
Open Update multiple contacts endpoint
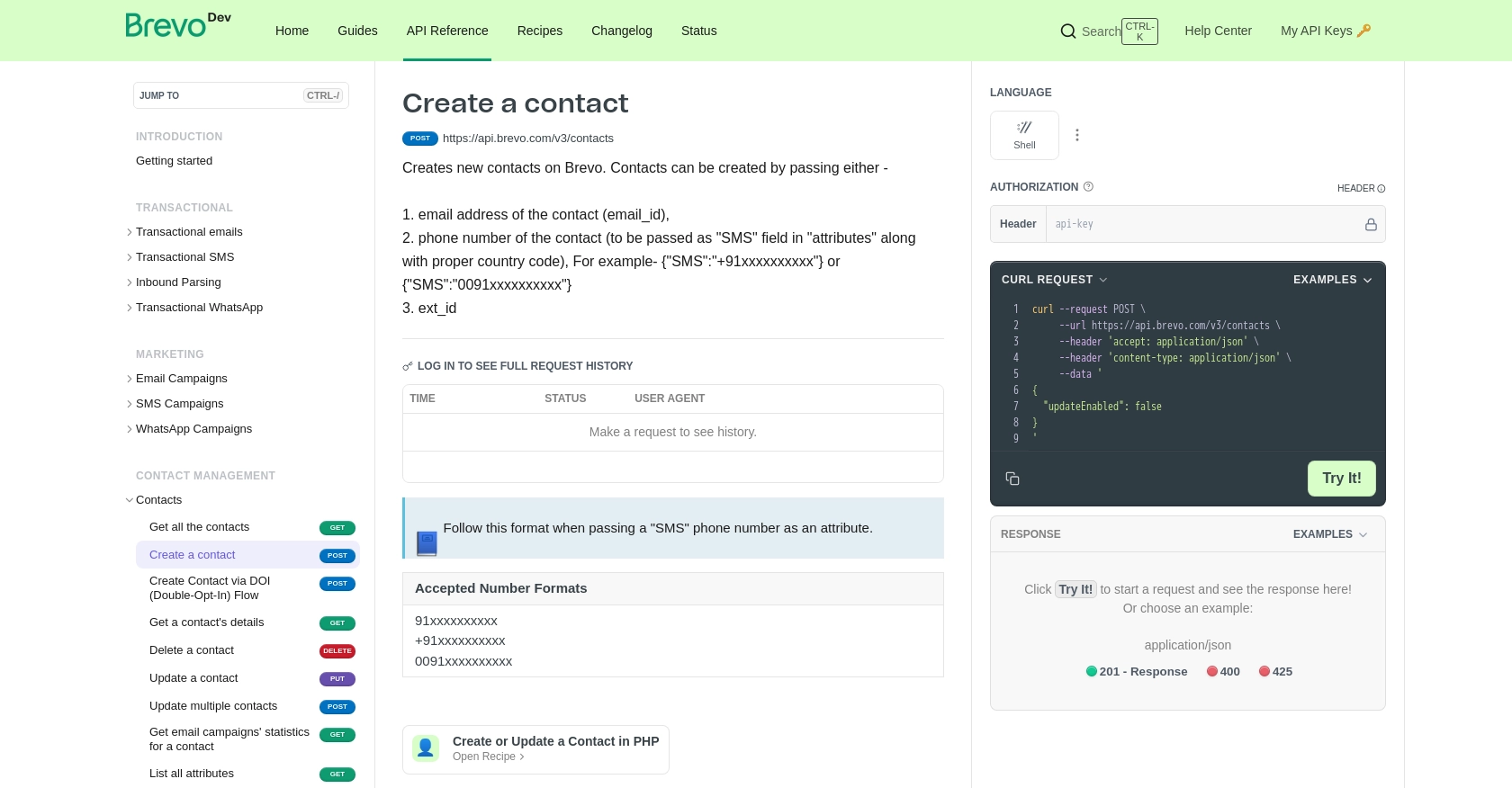point(213,706)
